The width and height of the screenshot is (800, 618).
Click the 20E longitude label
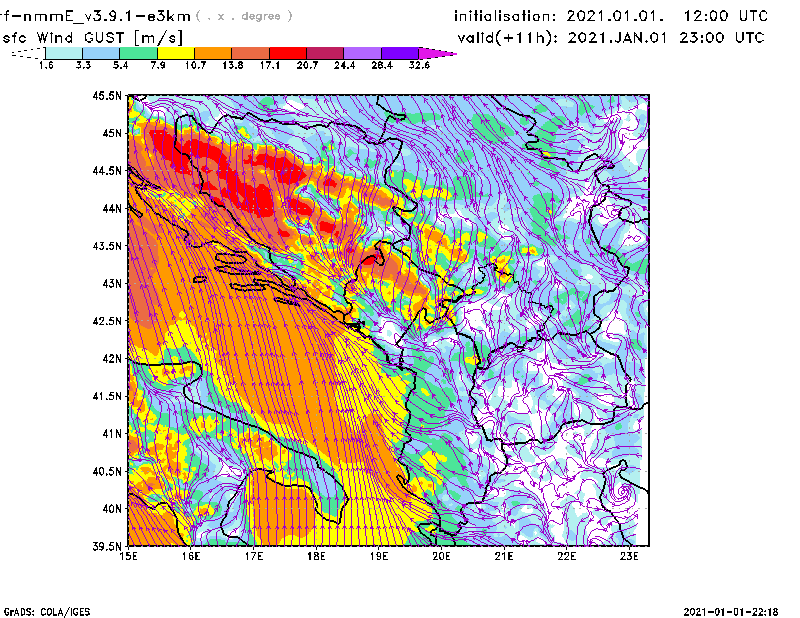pyautogui.click(x=441, y=556)
